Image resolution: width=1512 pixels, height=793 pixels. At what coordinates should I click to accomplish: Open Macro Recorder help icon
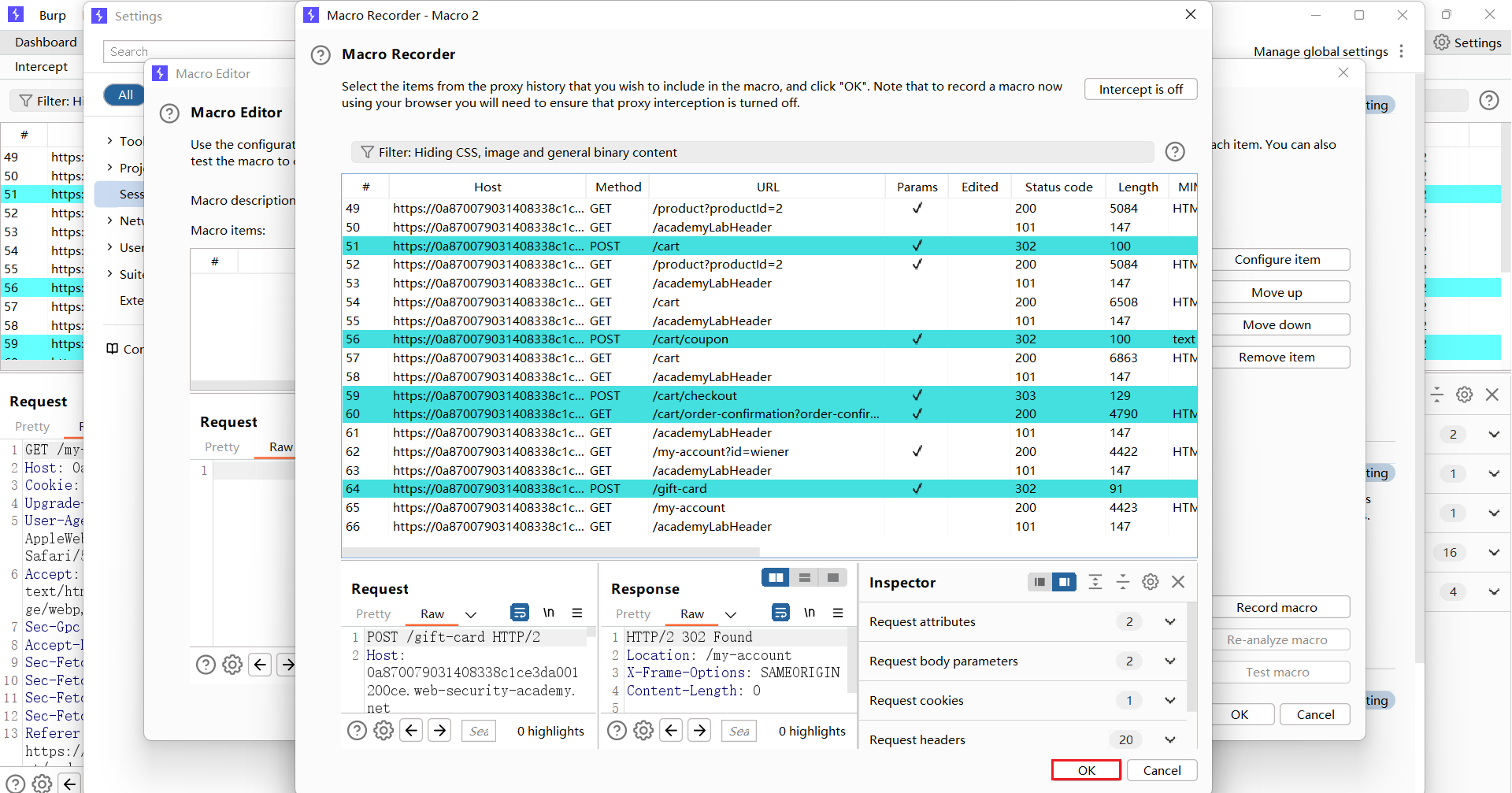[x=321, y=55]
